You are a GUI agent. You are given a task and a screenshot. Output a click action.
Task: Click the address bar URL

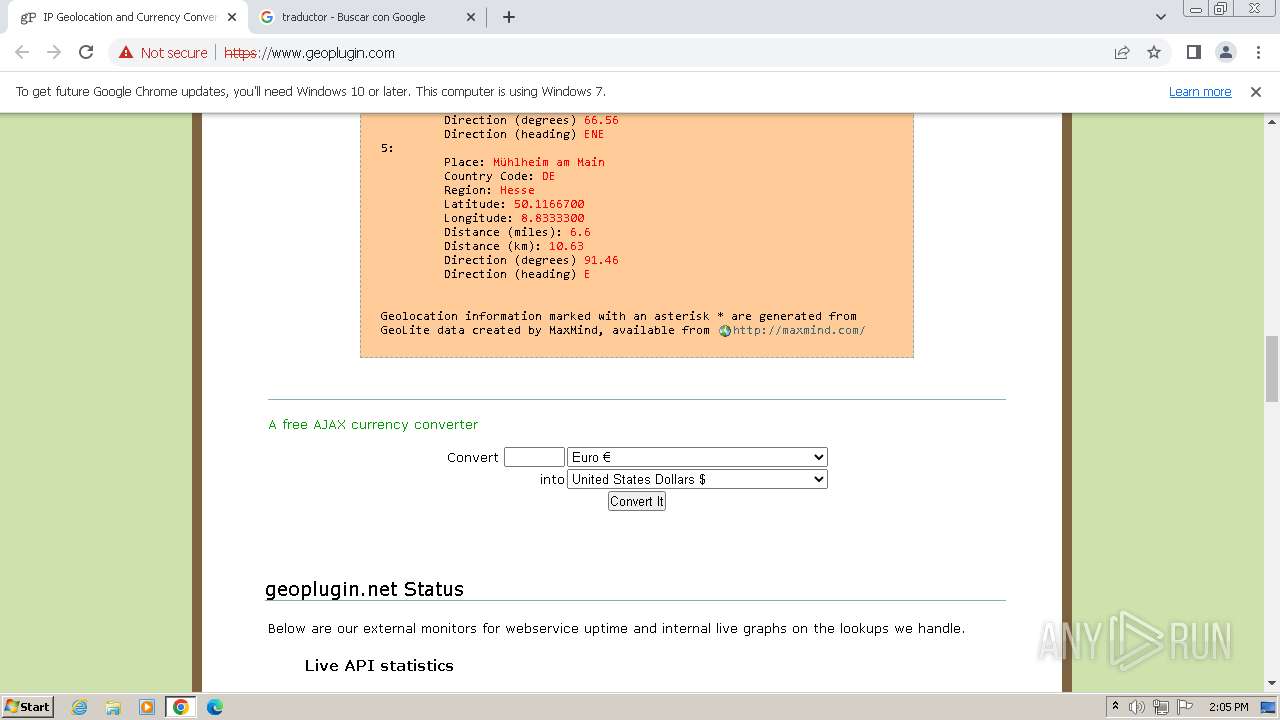(309, 53)
